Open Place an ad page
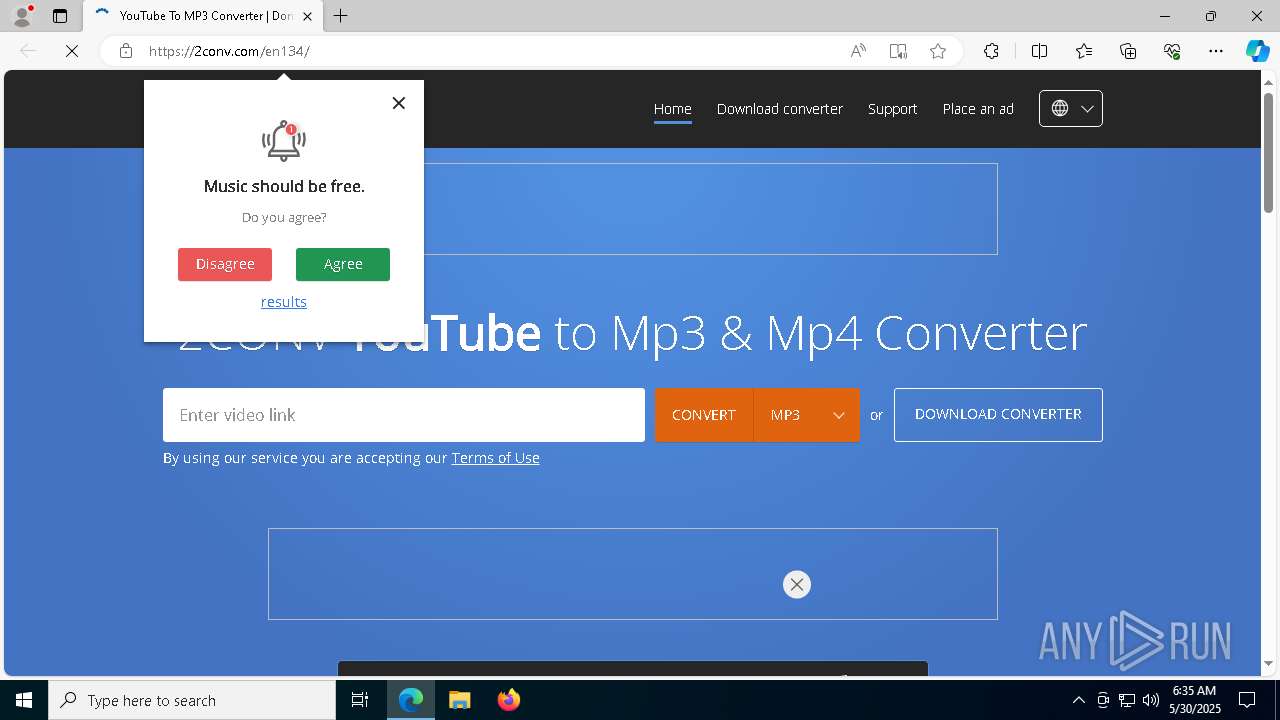Image resolution: width=1280 pixels, height=720 pixels. click(x=978, y=109)
